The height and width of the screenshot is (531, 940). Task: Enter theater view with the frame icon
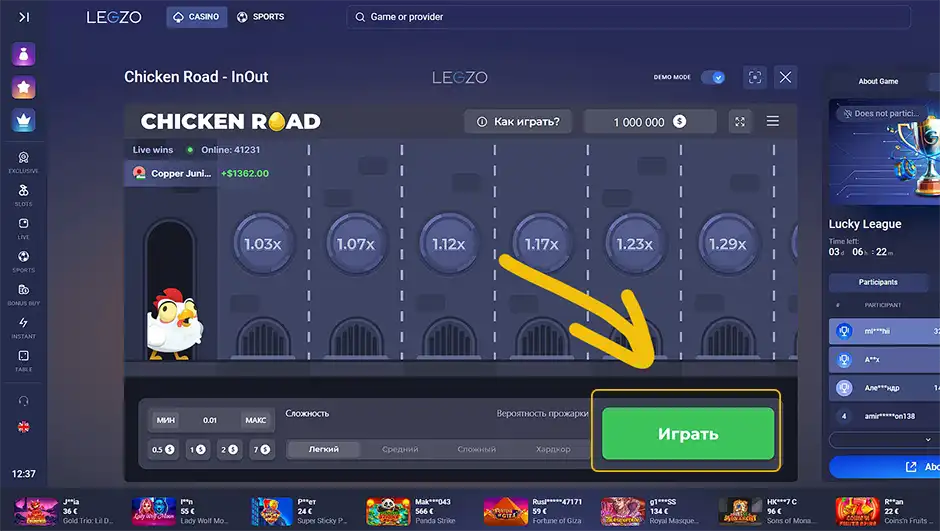[x=755, y=77]
